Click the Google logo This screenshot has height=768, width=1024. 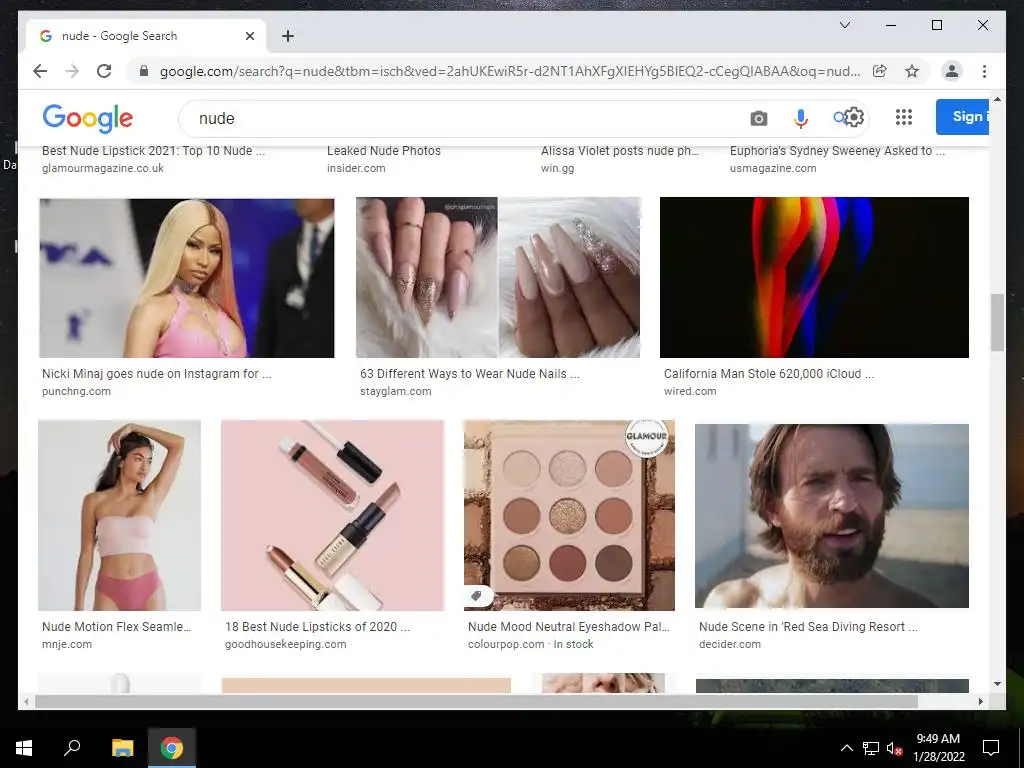click(x=88, y=118)
